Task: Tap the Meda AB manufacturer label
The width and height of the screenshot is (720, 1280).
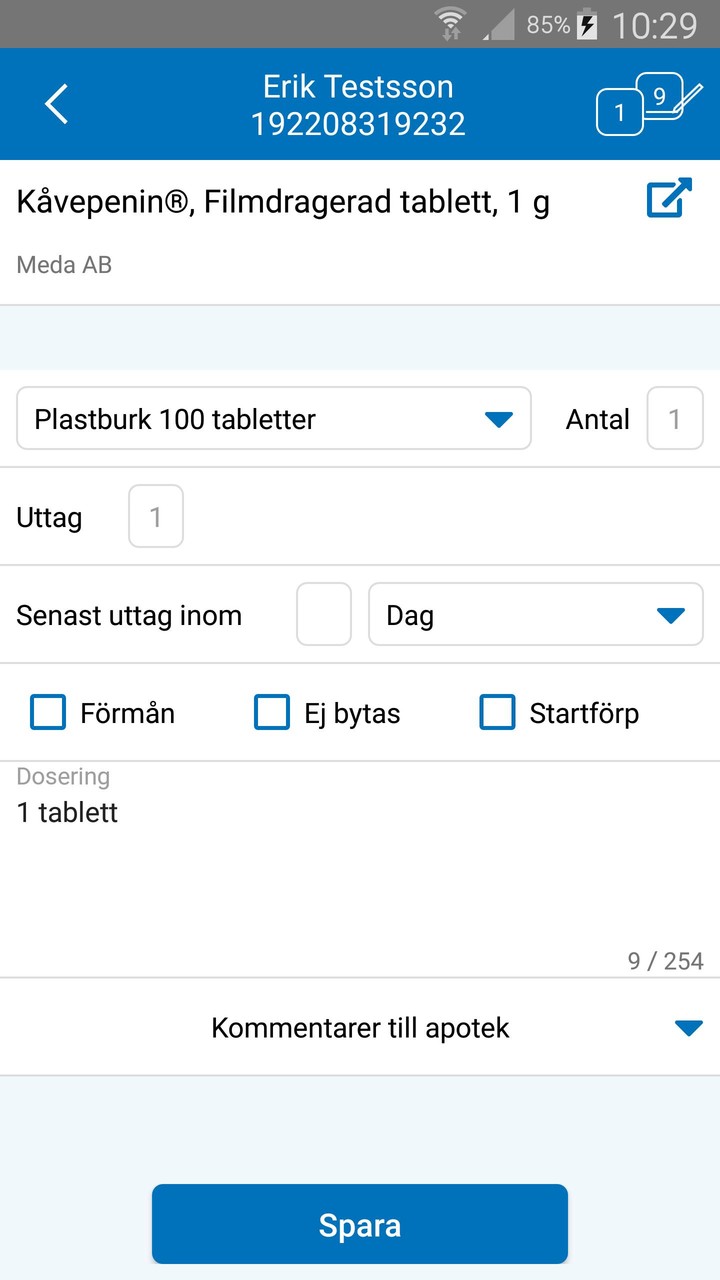Action: tap(63, 264)
